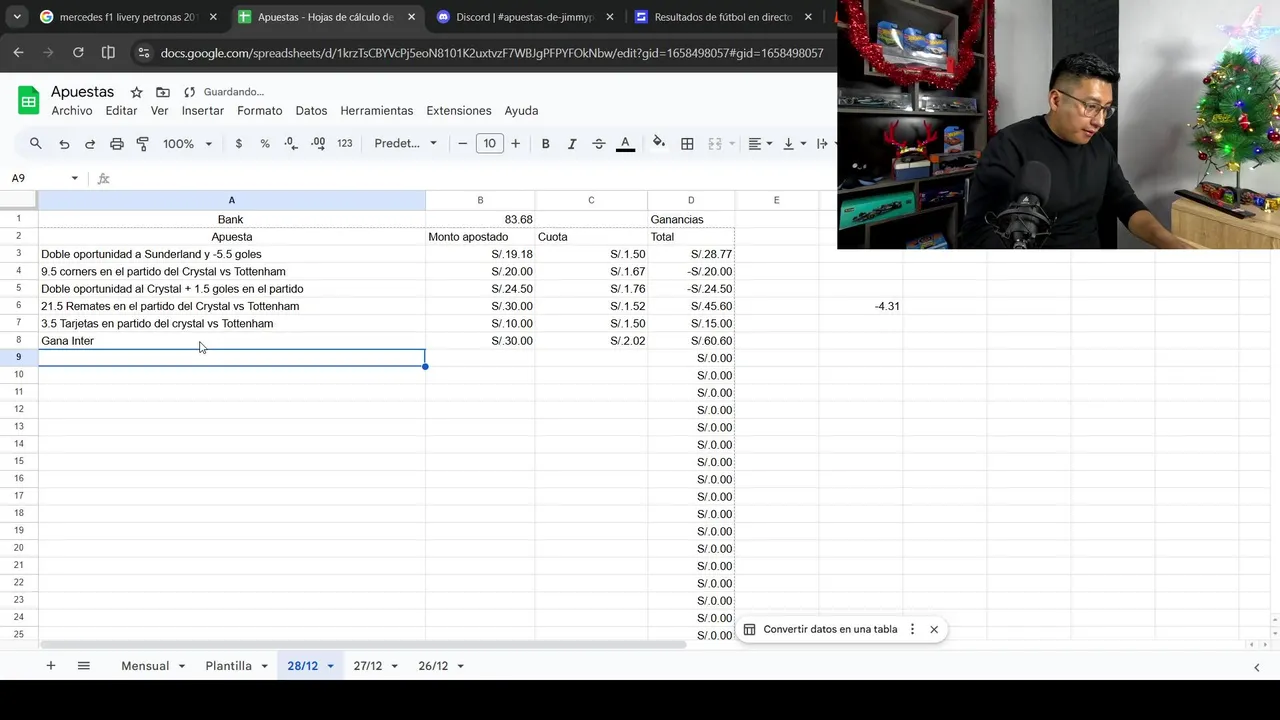Star the Apuestas document

tap(136, 92)
